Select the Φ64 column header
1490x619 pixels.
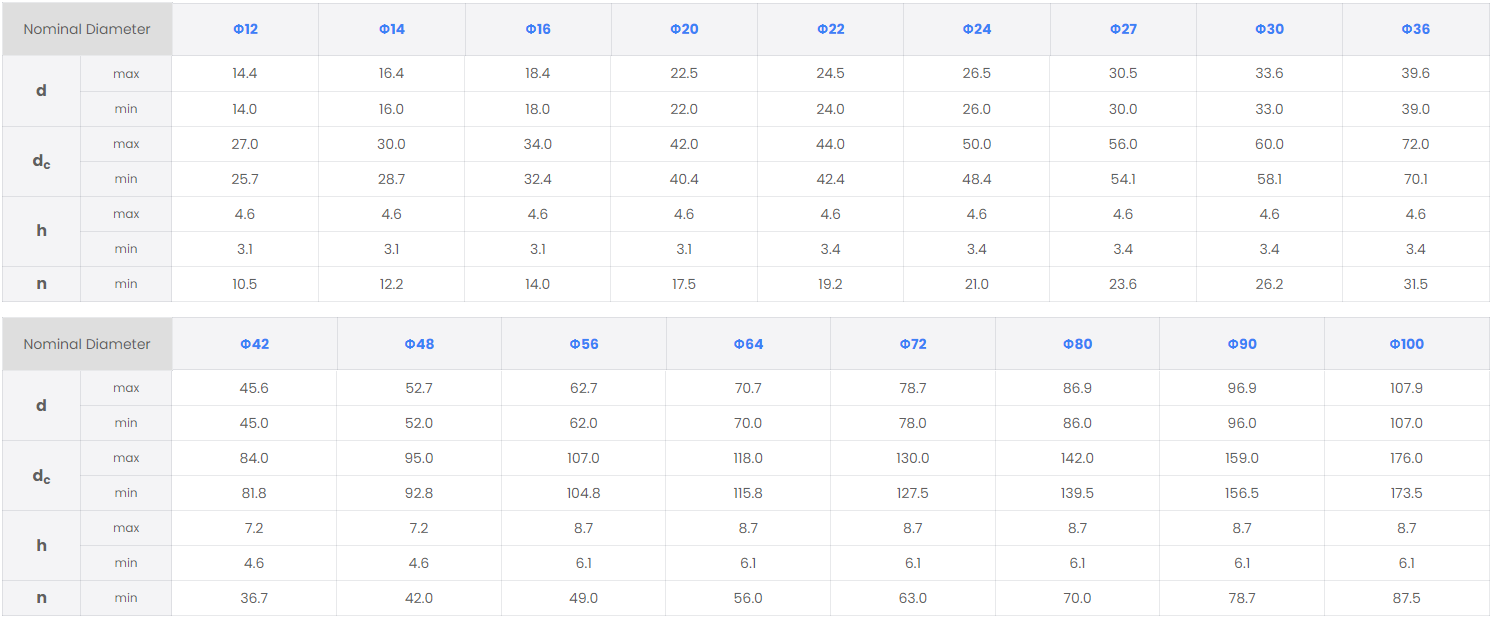pos(748,344)
